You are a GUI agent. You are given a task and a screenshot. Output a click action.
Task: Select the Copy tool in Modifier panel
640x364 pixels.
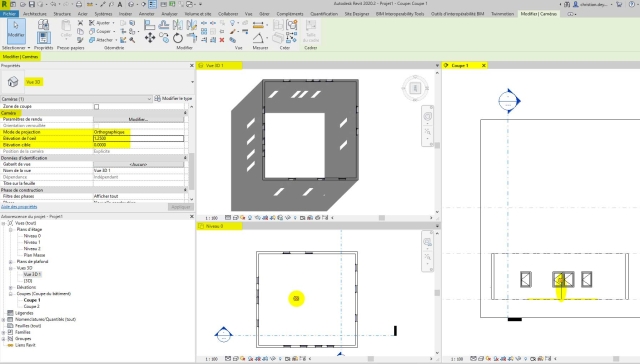(164, 38)
